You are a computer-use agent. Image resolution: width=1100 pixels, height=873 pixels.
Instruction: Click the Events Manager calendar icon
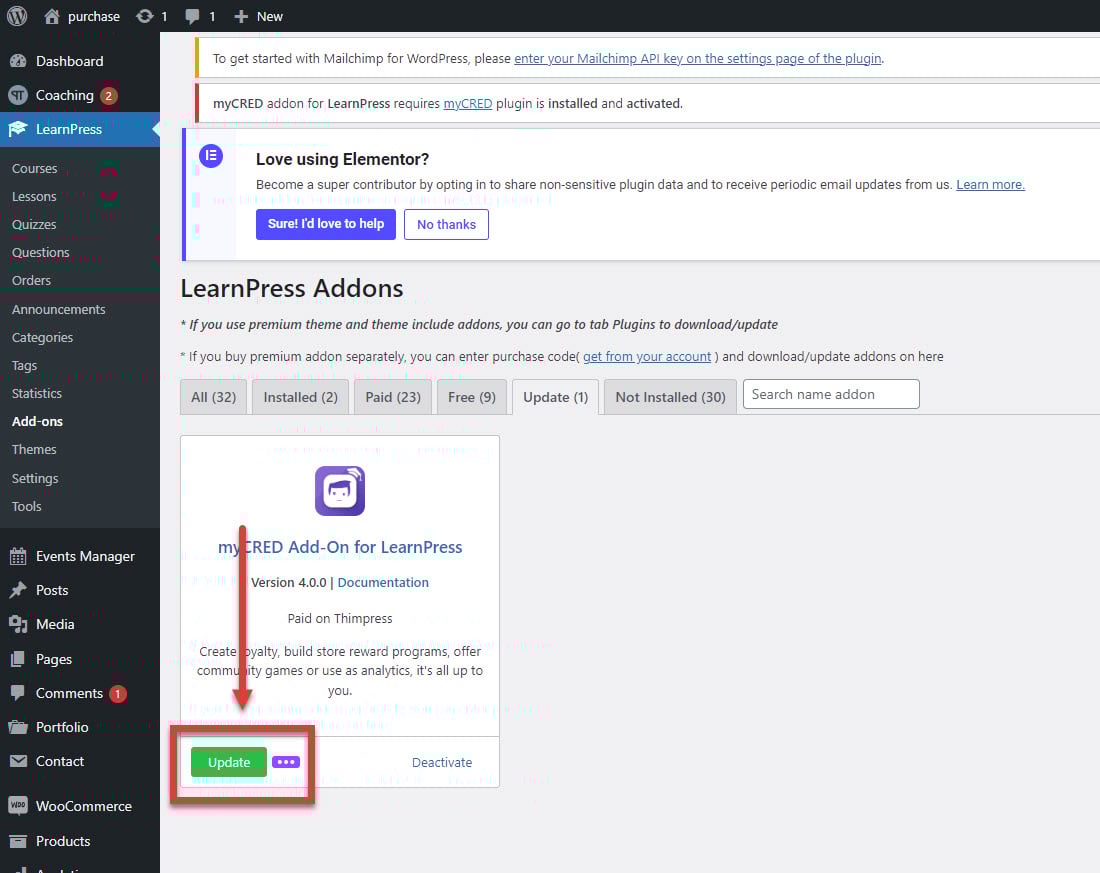pyautogui.click(x=18, y=557)
